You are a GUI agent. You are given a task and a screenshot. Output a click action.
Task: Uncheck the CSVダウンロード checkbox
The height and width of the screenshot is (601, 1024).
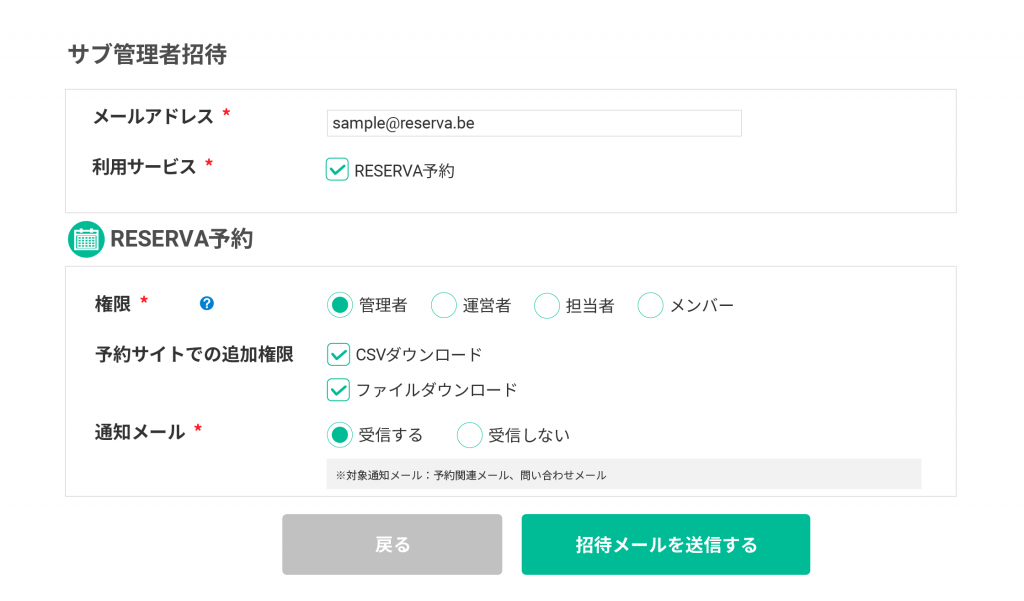[338, 354]
